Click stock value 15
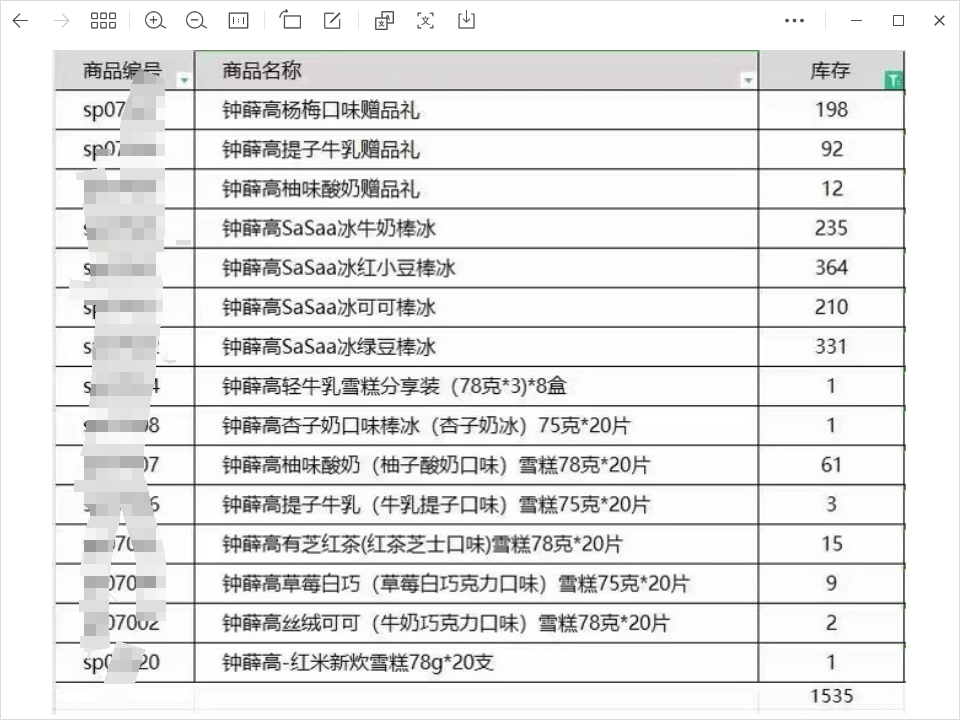Image resolution: width=960 pixels, height=720 pixels. pyautogui.click(x=831, y=544)
